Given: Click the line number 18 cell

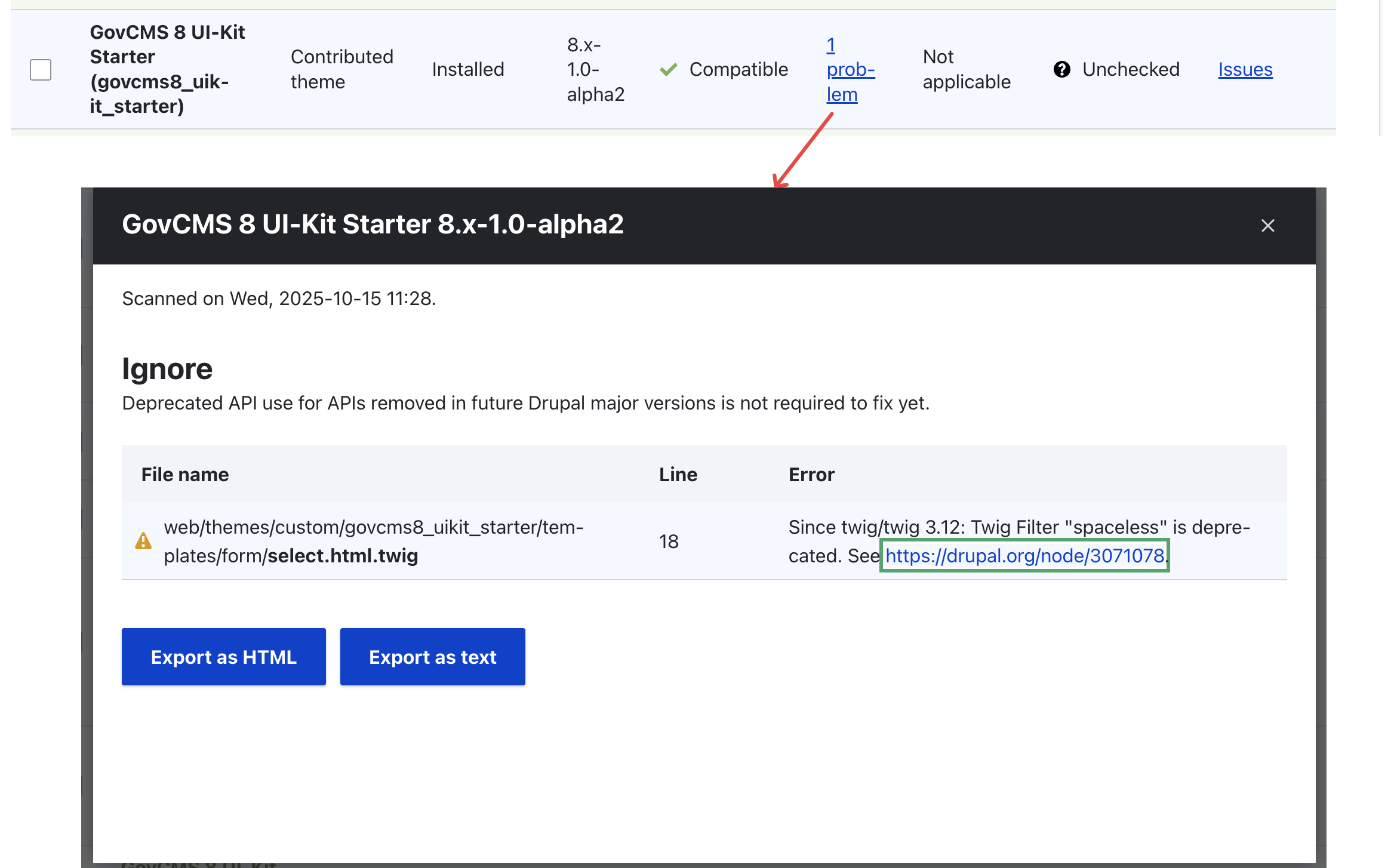Looking at the screenshot, I should pyautogui.click(x=669, y=541).
